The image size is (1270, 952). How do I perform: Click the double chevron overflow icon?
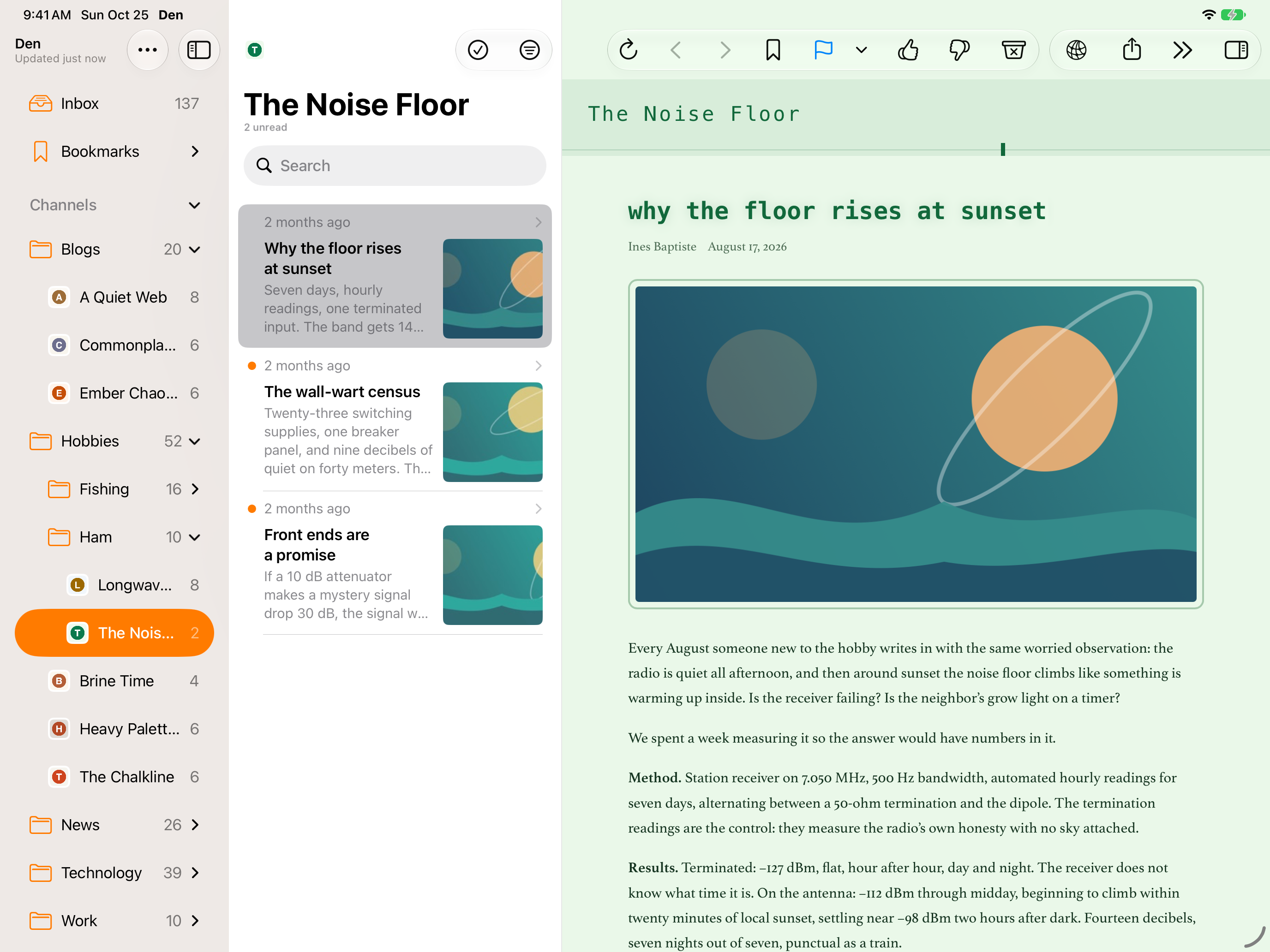[x=1183, y=50]
